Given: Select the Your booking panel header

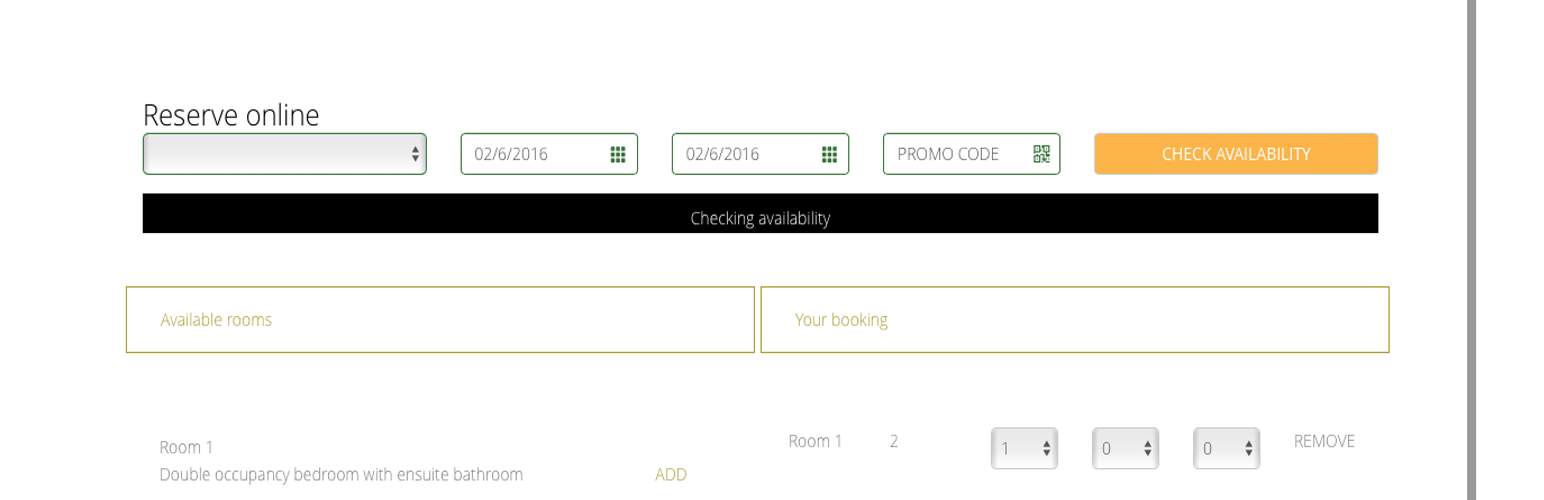Looking at the screenshot, I should click(1075, 320).
